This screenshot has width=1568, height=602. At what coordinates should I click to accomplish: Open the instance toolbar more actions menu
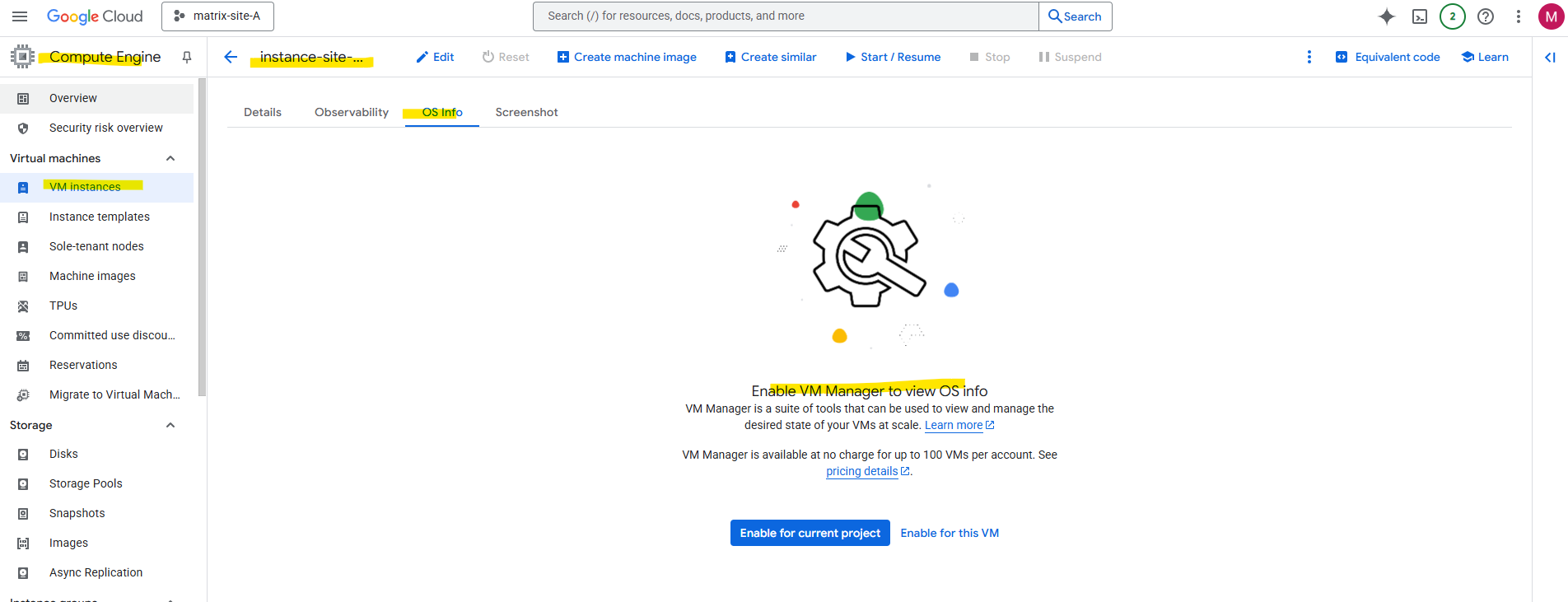pos(1309,57)
